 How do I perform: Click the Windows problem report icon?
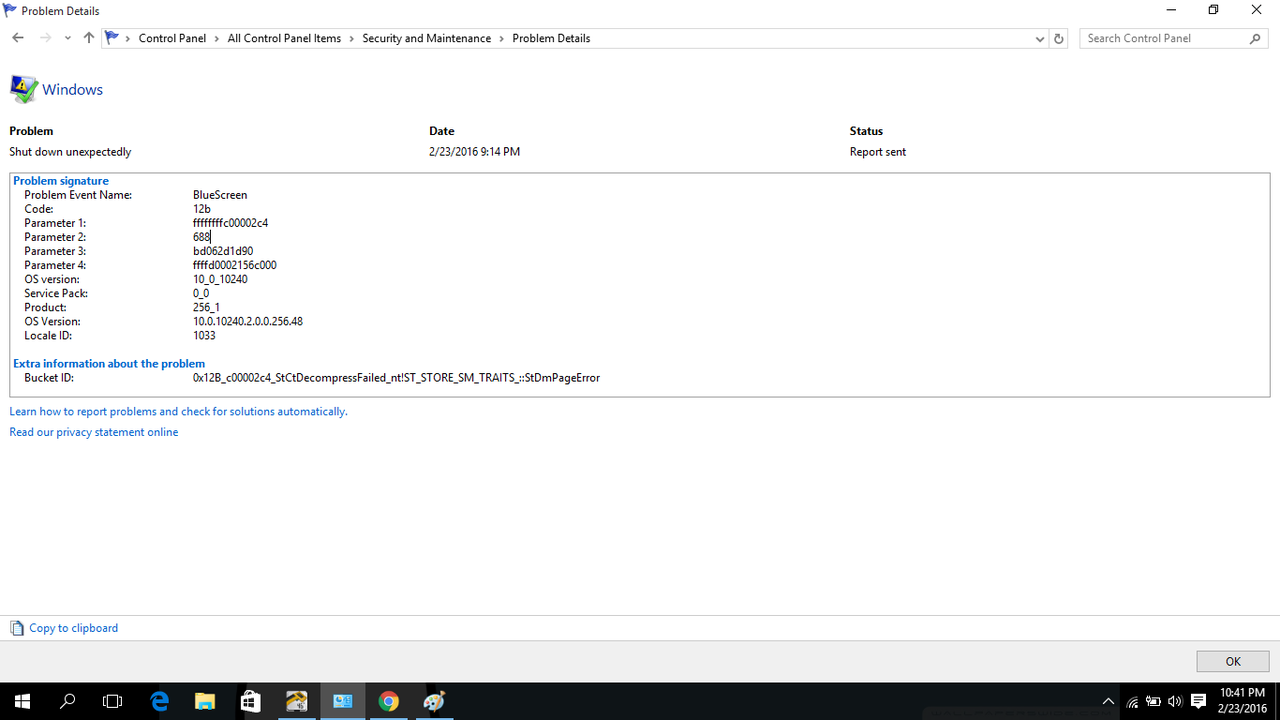(23, 89)
